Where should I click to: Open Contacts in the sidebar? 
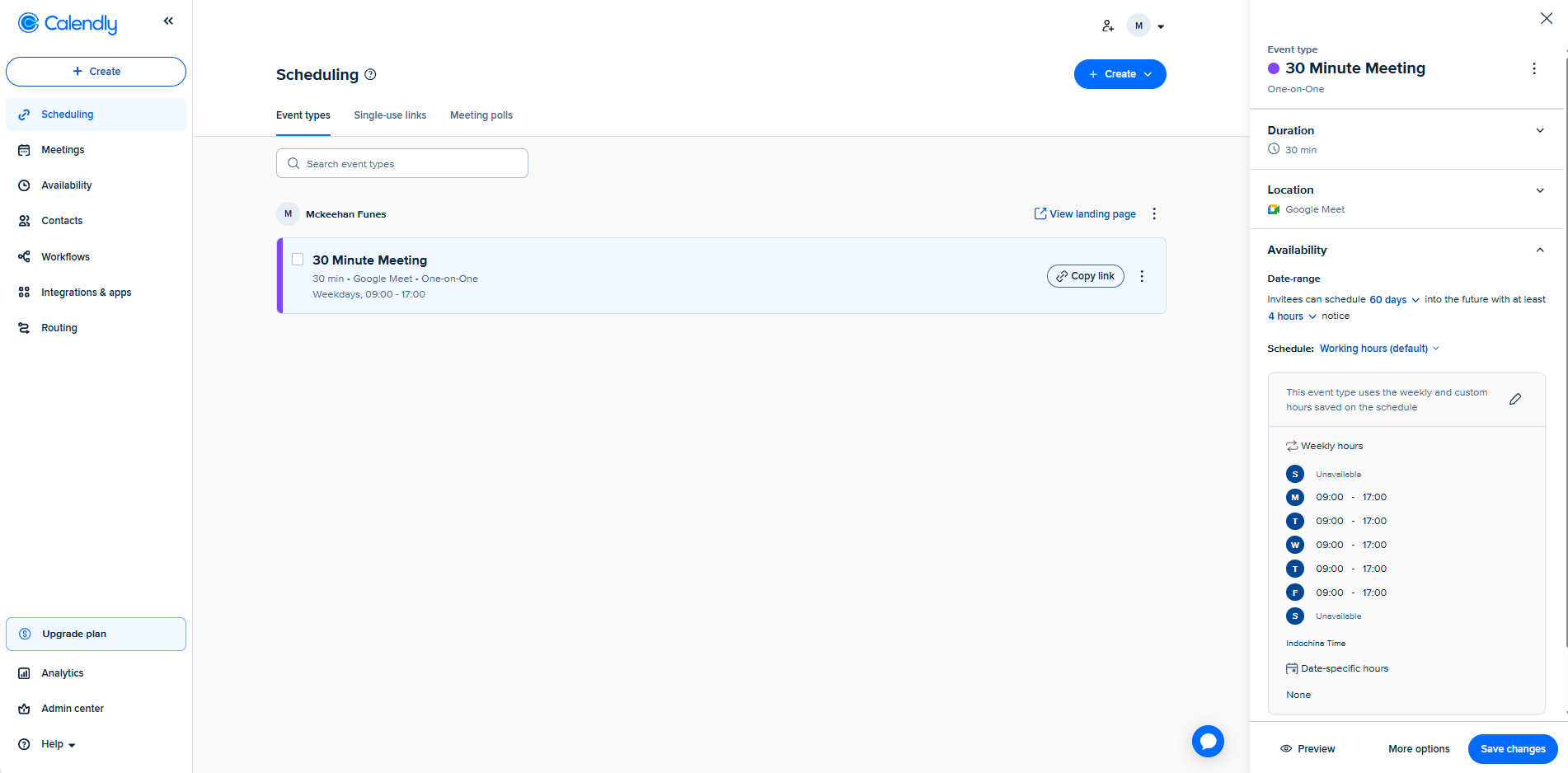[96, 221]
